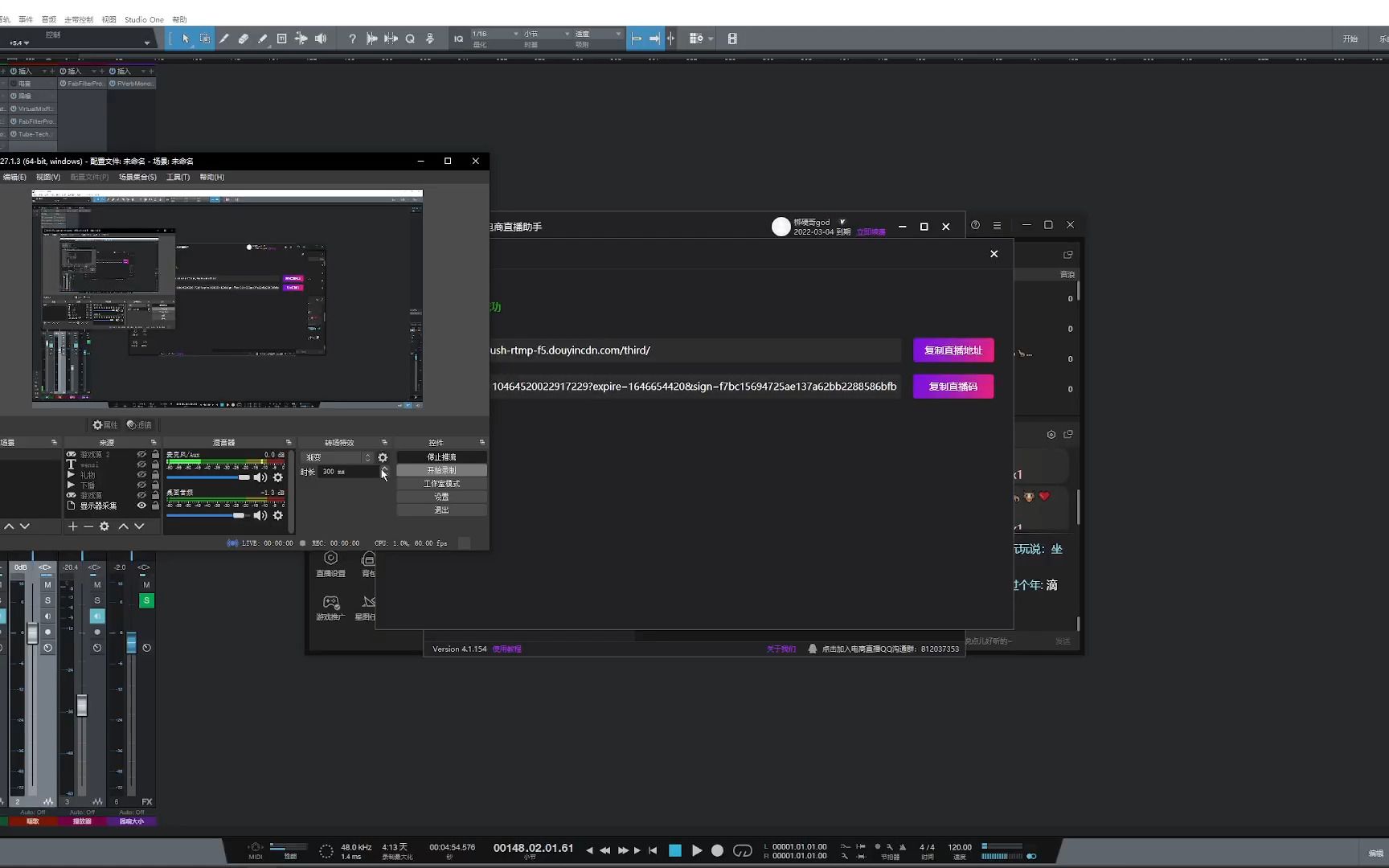Click the stream URL text field

coord(694,350)
